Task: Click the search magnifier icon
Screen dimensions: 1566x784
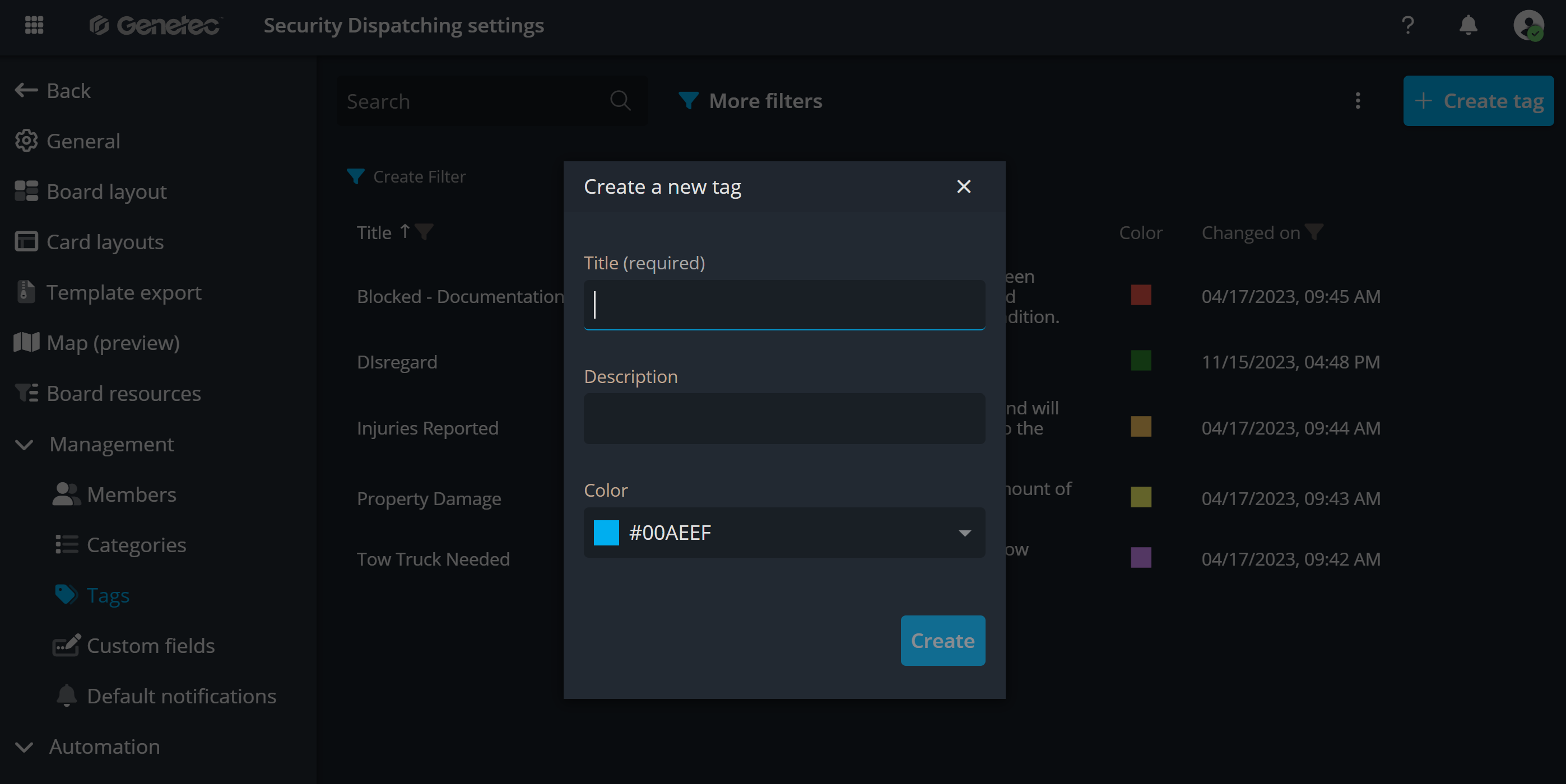Action: click(x=620, y=101)
